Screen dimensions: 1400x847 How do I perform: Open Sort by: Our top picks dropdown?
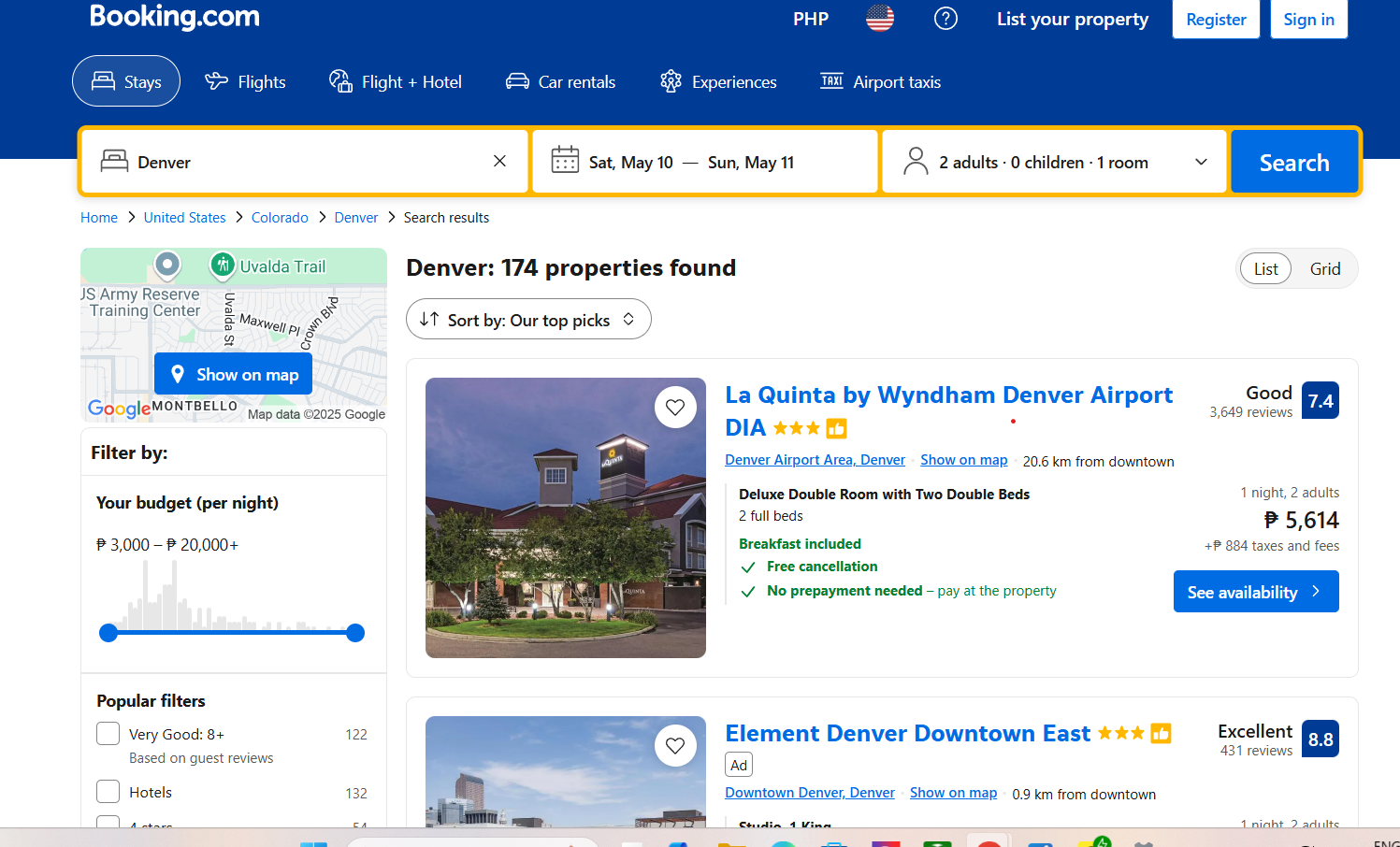pyautogui.click(x=528, y=320)
